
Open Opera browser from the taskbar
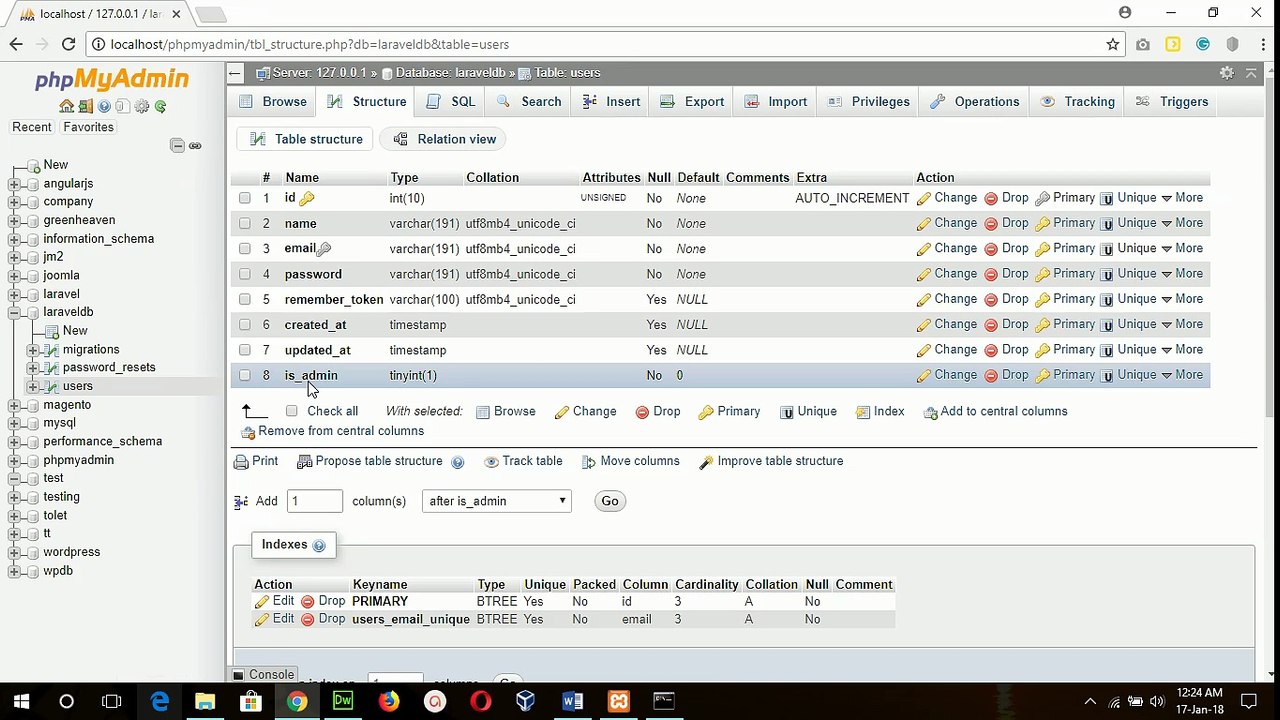[481, 701]
